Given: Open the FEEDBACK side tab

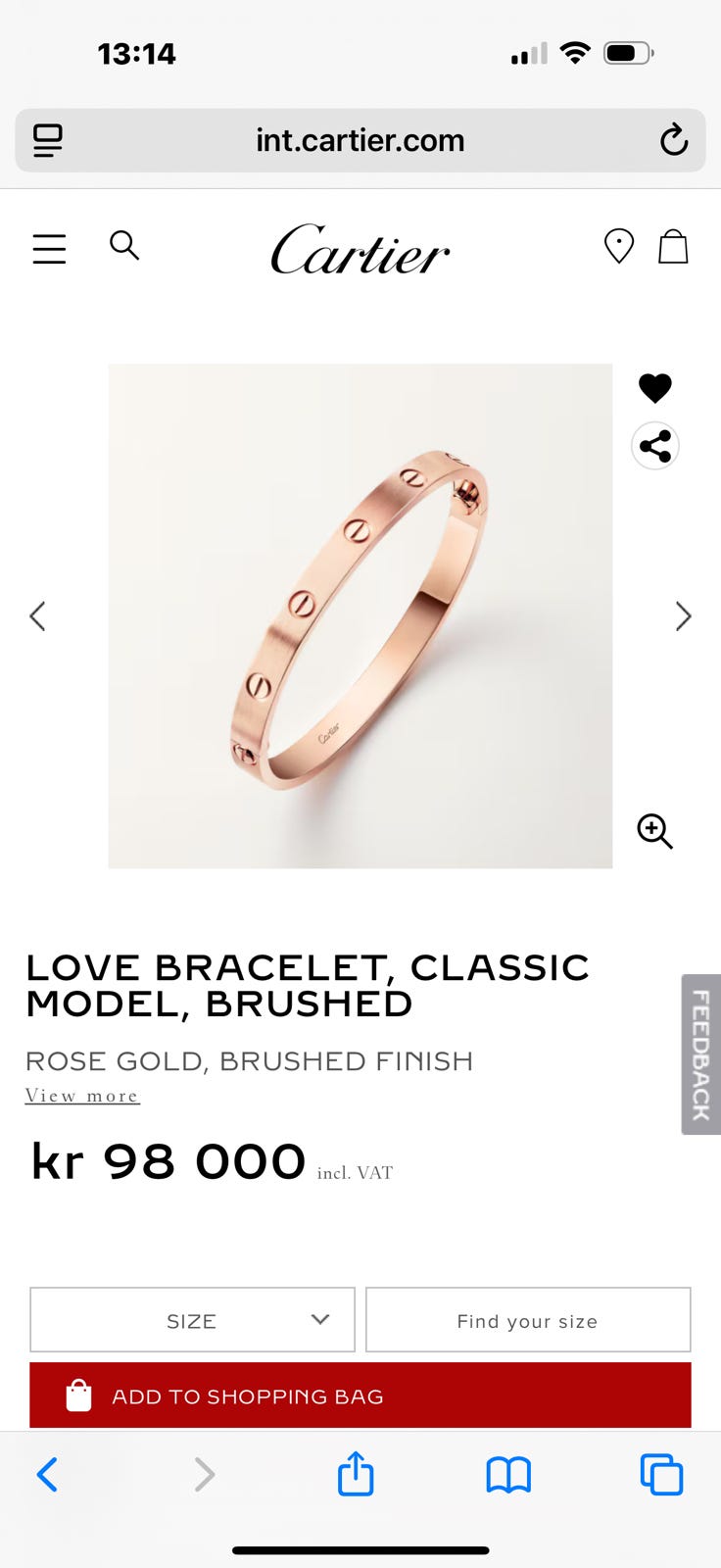Looking at the screenshot, I should [x=701, y=1054].
